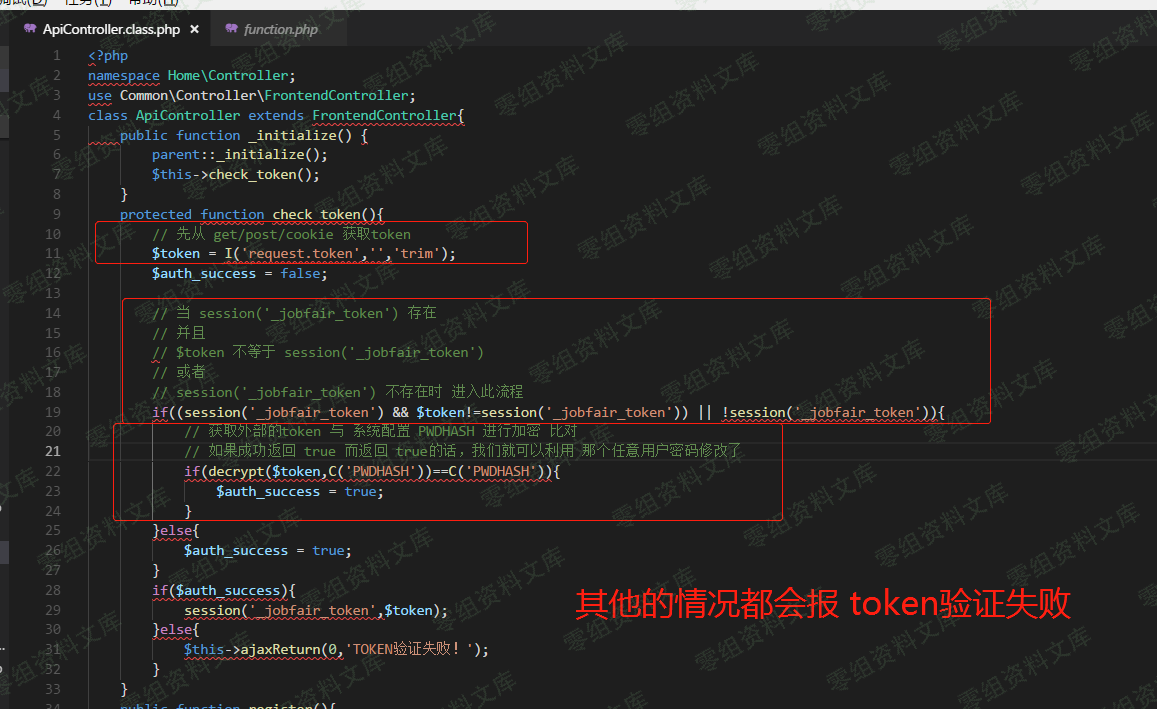1157x709 pixels.
Task: Click the ajaxReturn TOKEN验证失败 line
Action: point(336,649)
